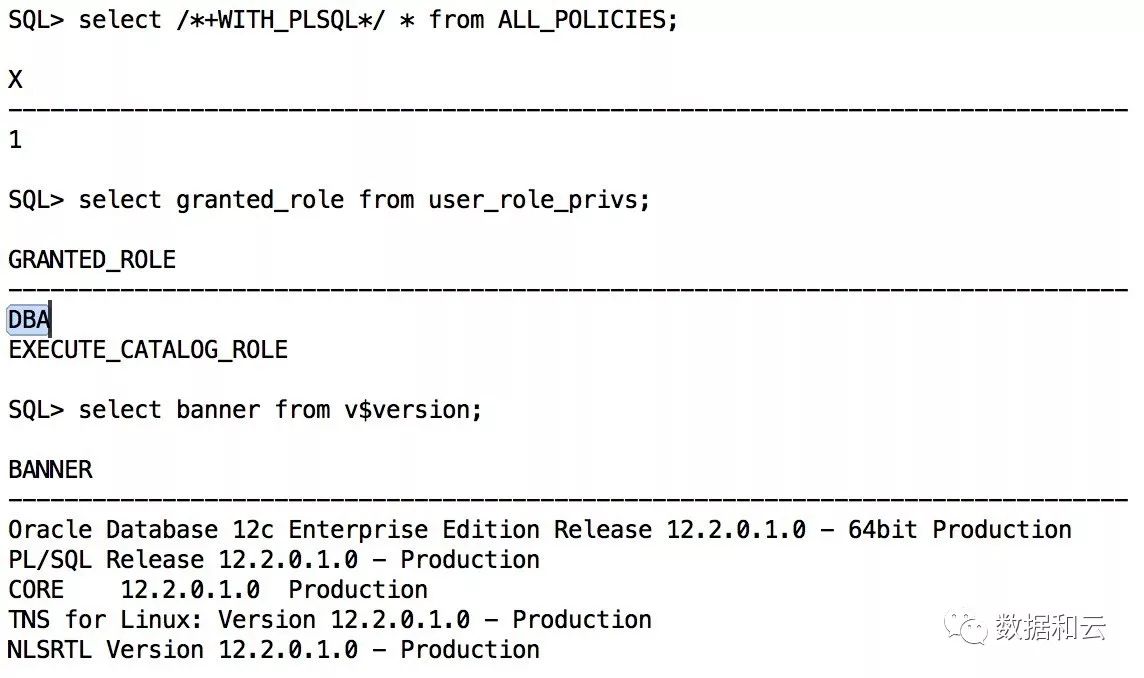Click the CORE 12.2.0.1.0 Production line
1144x678 pixels.
click(x=218, y=590)
